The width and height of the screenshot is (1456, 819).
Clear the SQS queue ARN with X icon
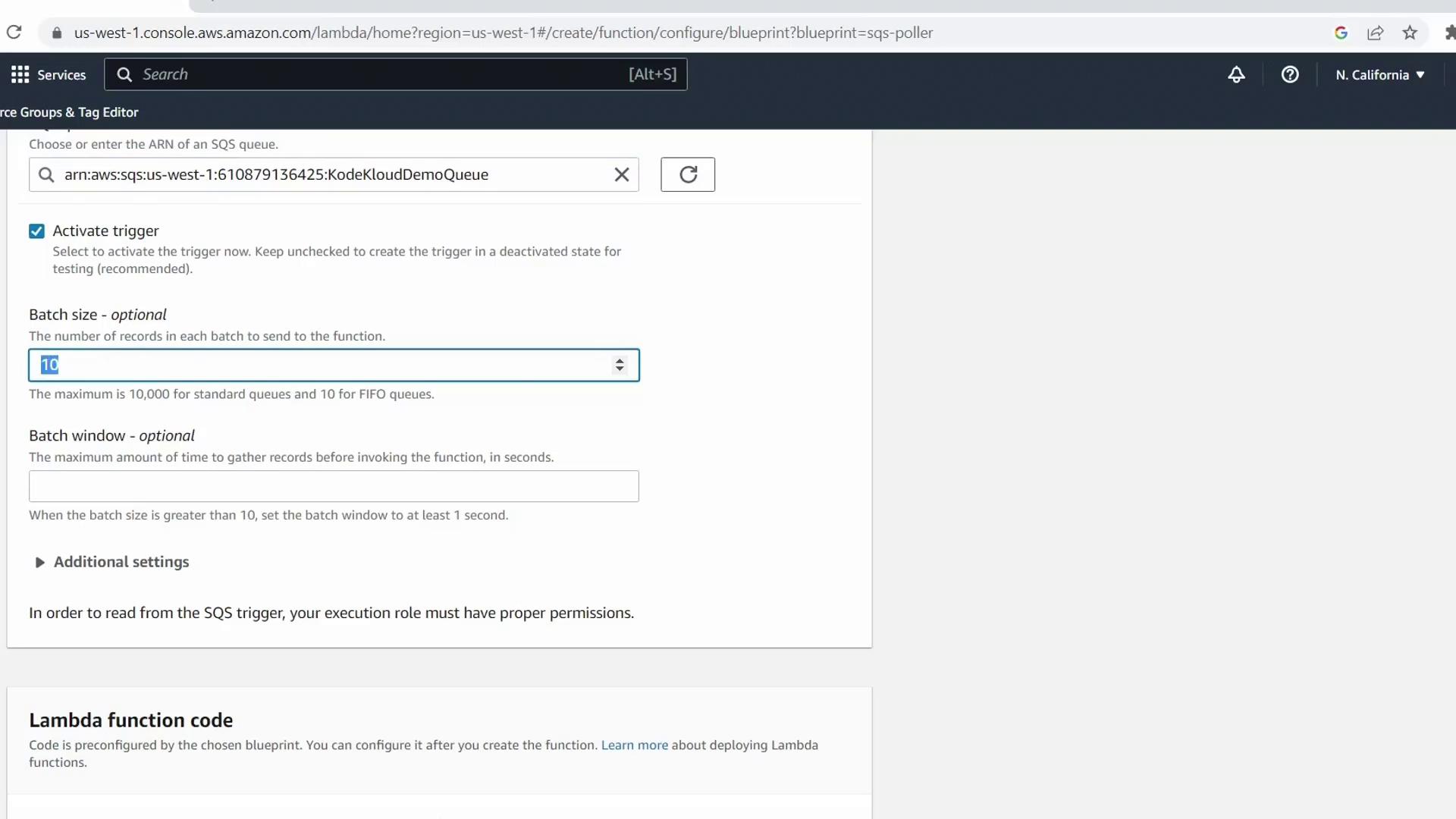pyautogui.click(x=622, y=174)
